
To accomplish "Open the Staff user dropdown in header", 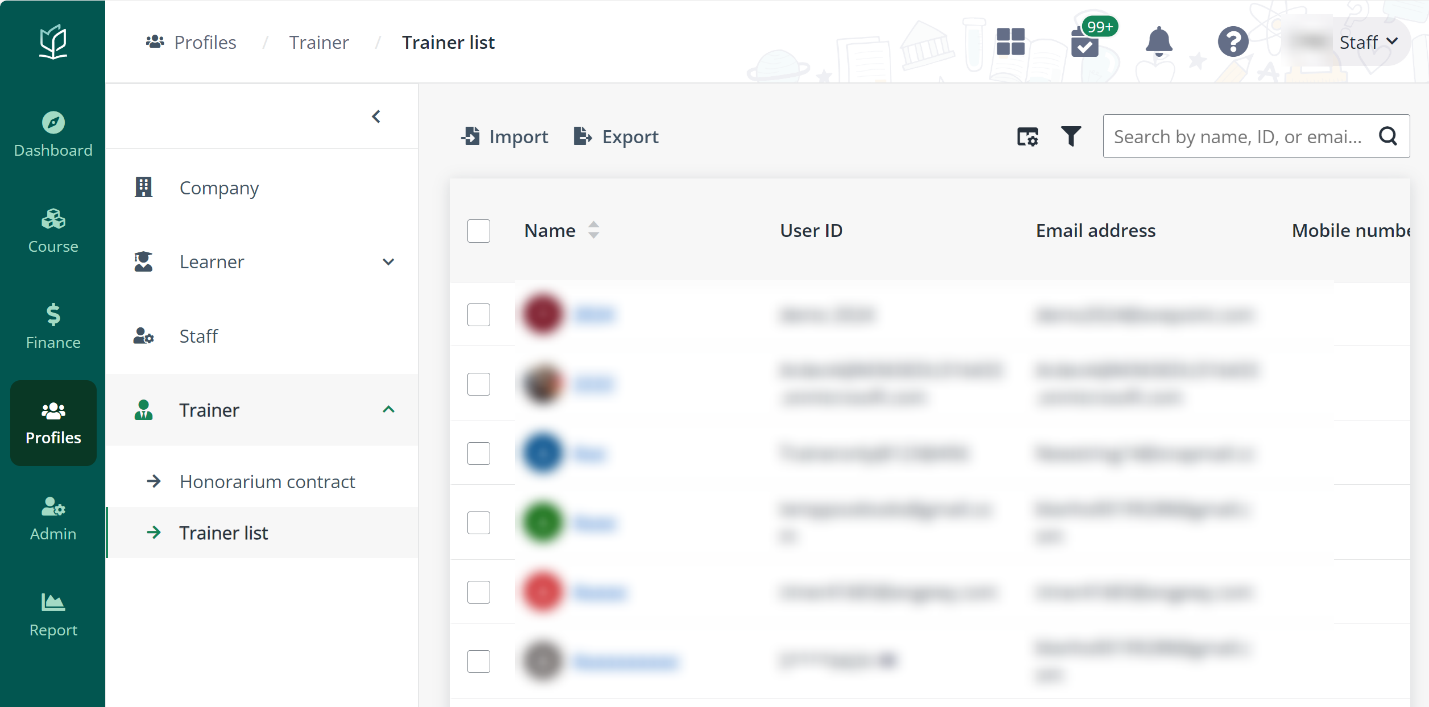I will (x=1347, y=42).
